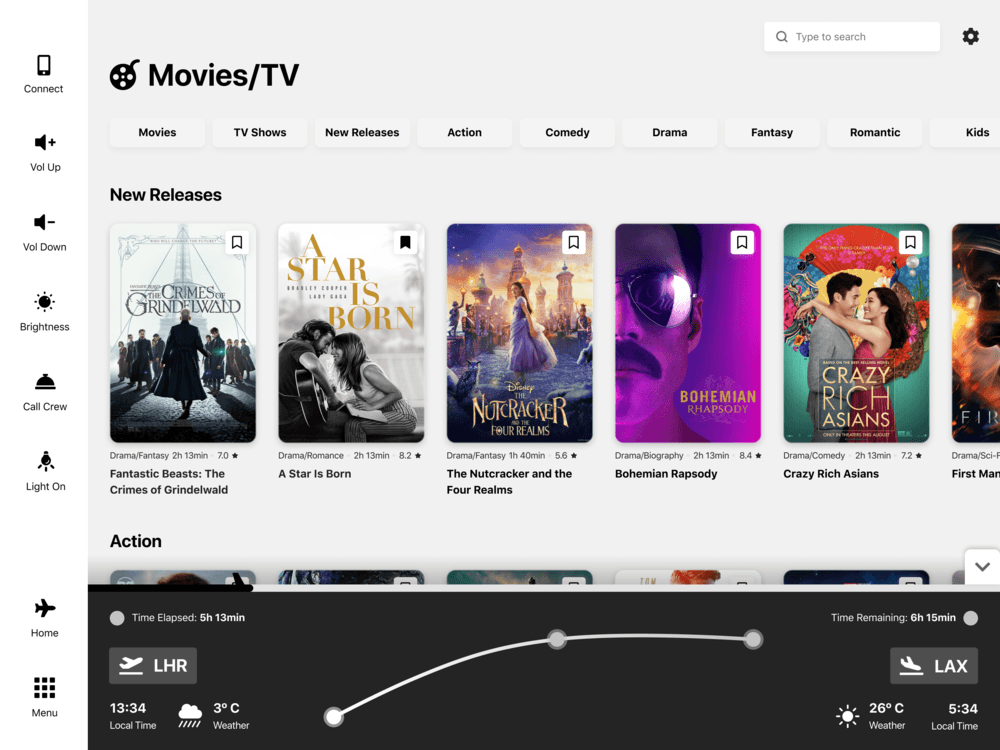
Task: Raise volume with Vol Up icon
Action: 45,142
